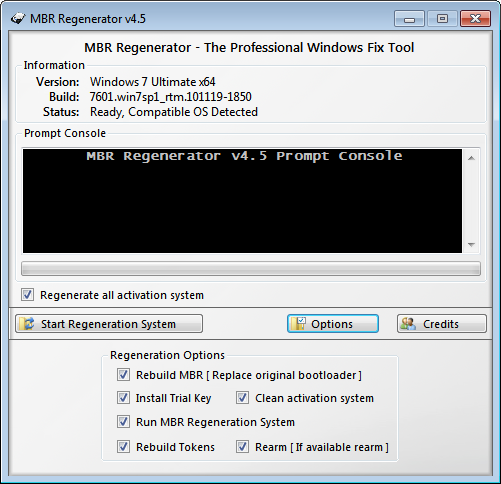Show the Credits dialog

442,324
